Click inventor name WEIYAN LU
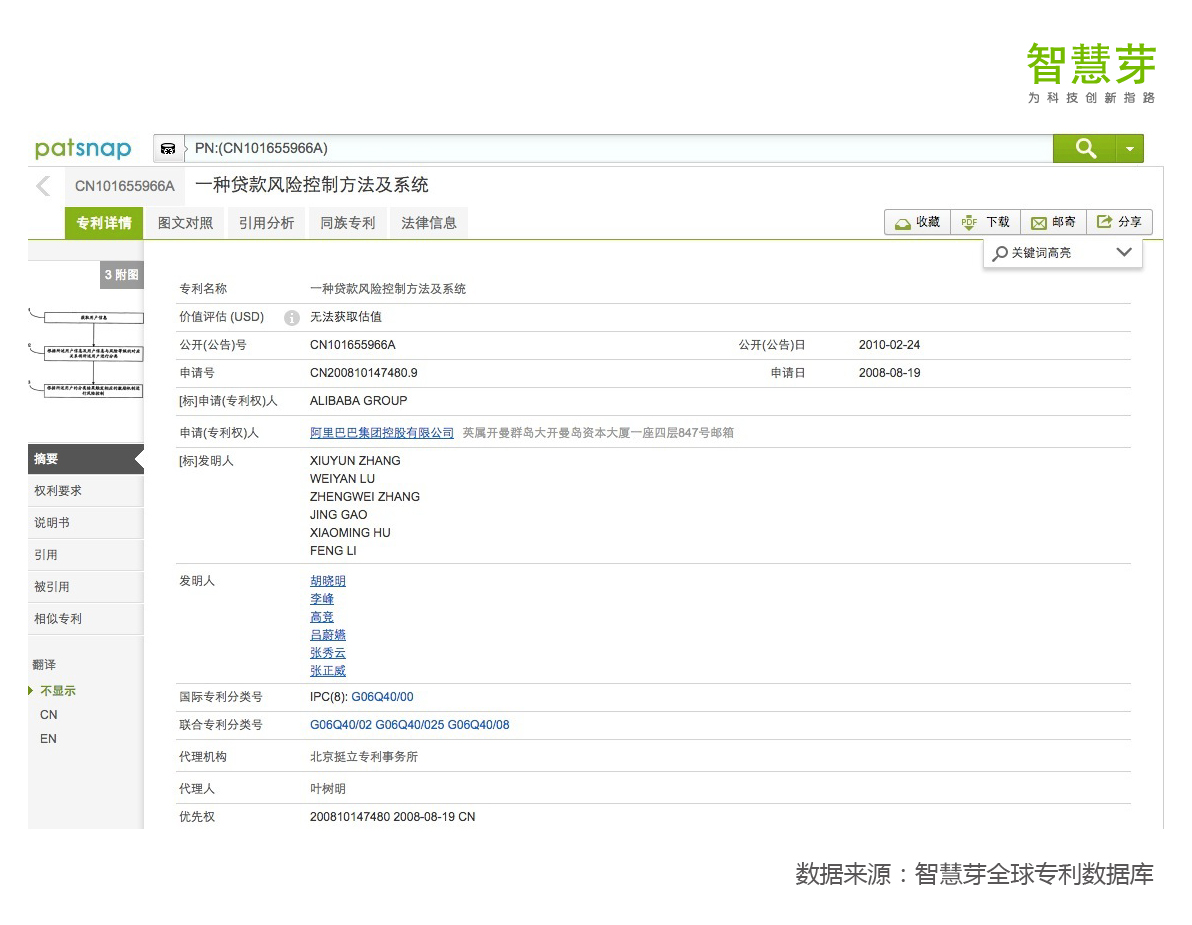This screenshot has height=925, width=1192. point(342,479)
